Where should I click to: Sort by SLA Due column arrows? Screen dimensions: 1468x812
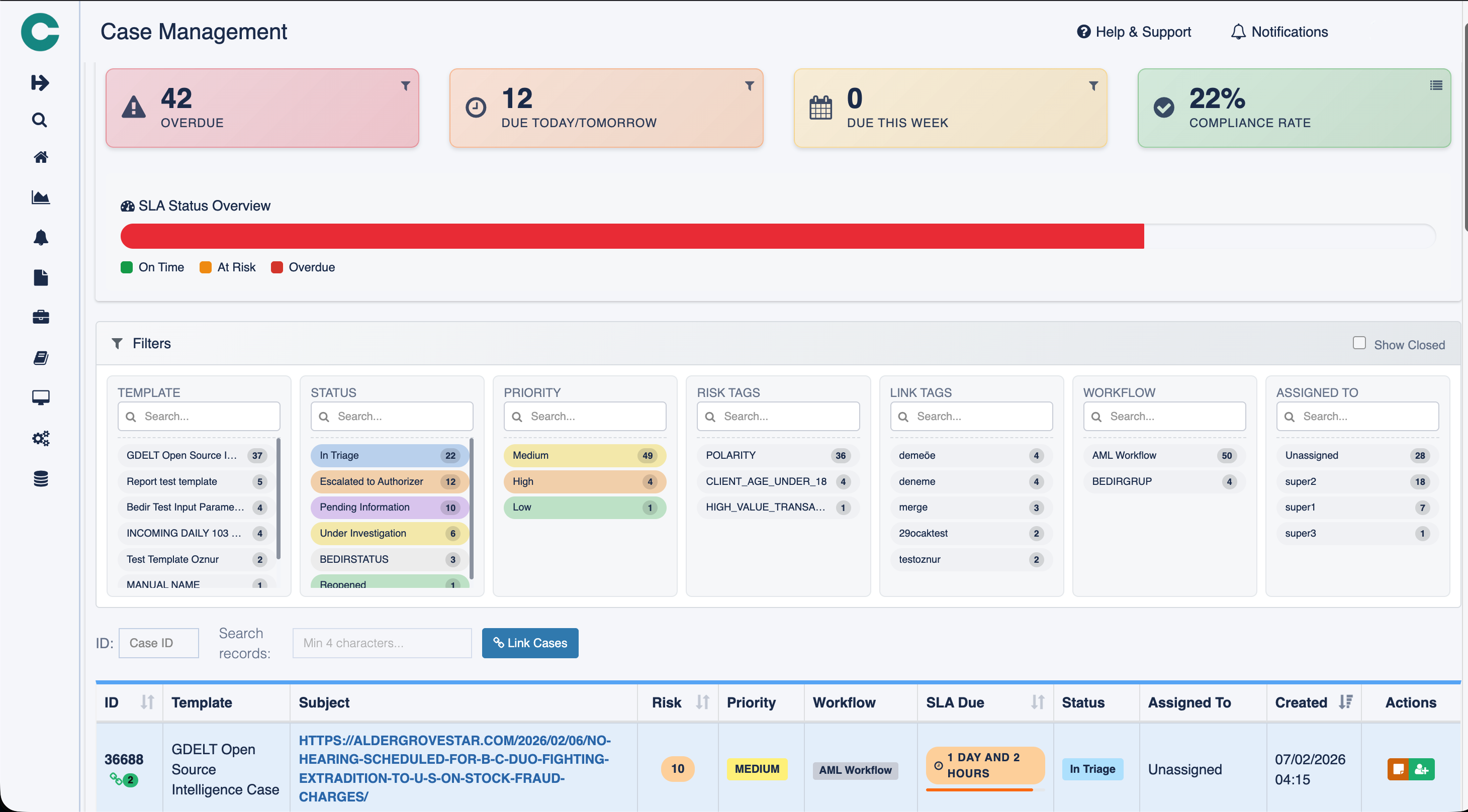(1037, 702)
